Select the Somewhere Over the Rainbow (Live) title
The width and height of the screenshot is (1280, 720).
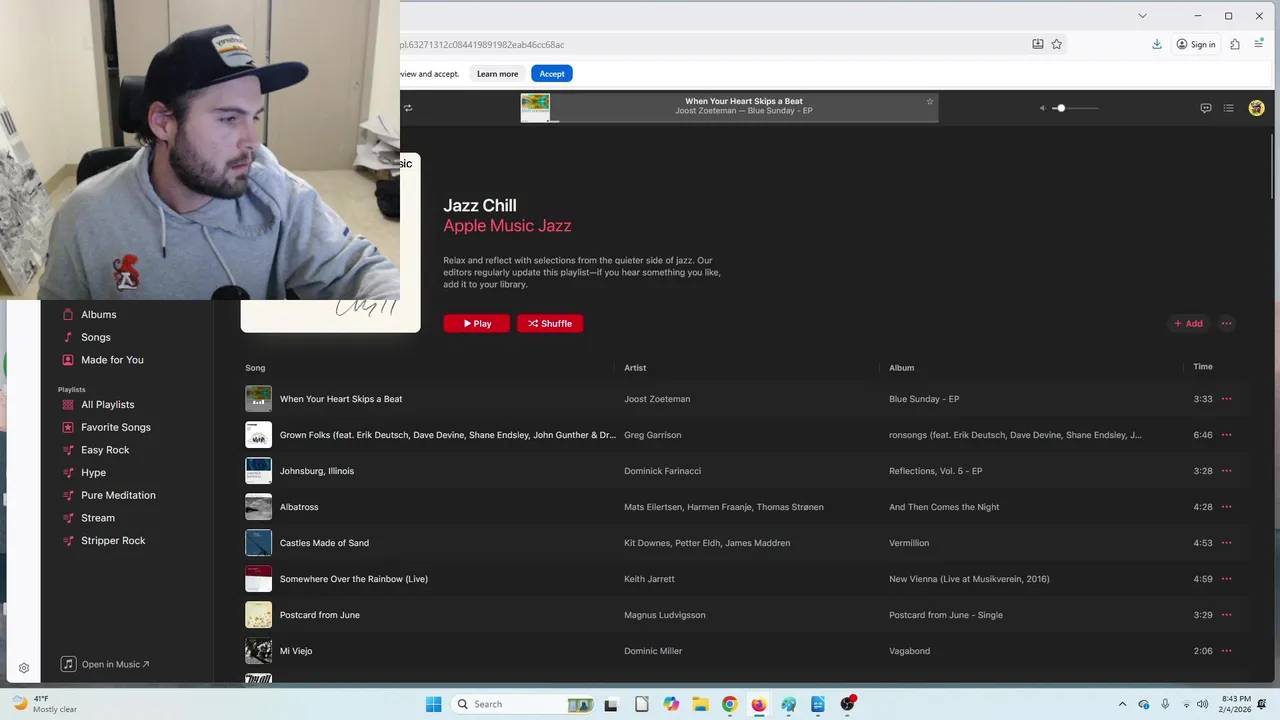click(354, 579)
